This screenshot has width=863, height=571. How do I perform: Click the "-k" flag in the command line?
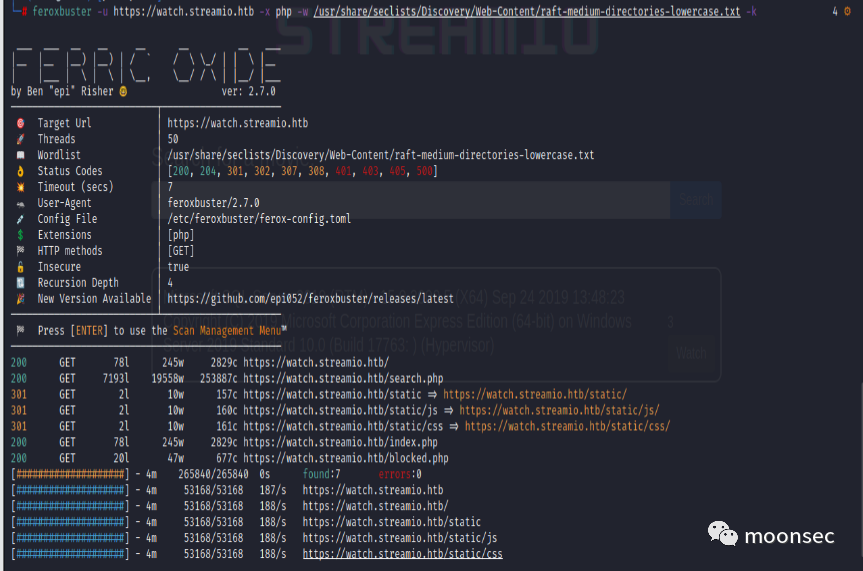(x=751, y=11)
